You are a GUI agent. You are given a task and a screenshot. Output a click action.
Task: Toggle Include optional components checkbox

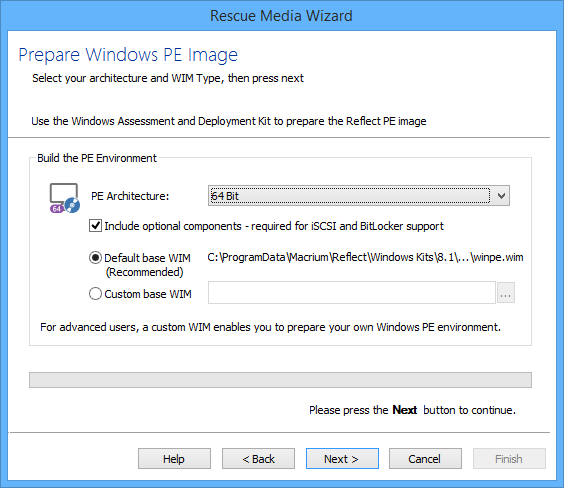95,226
